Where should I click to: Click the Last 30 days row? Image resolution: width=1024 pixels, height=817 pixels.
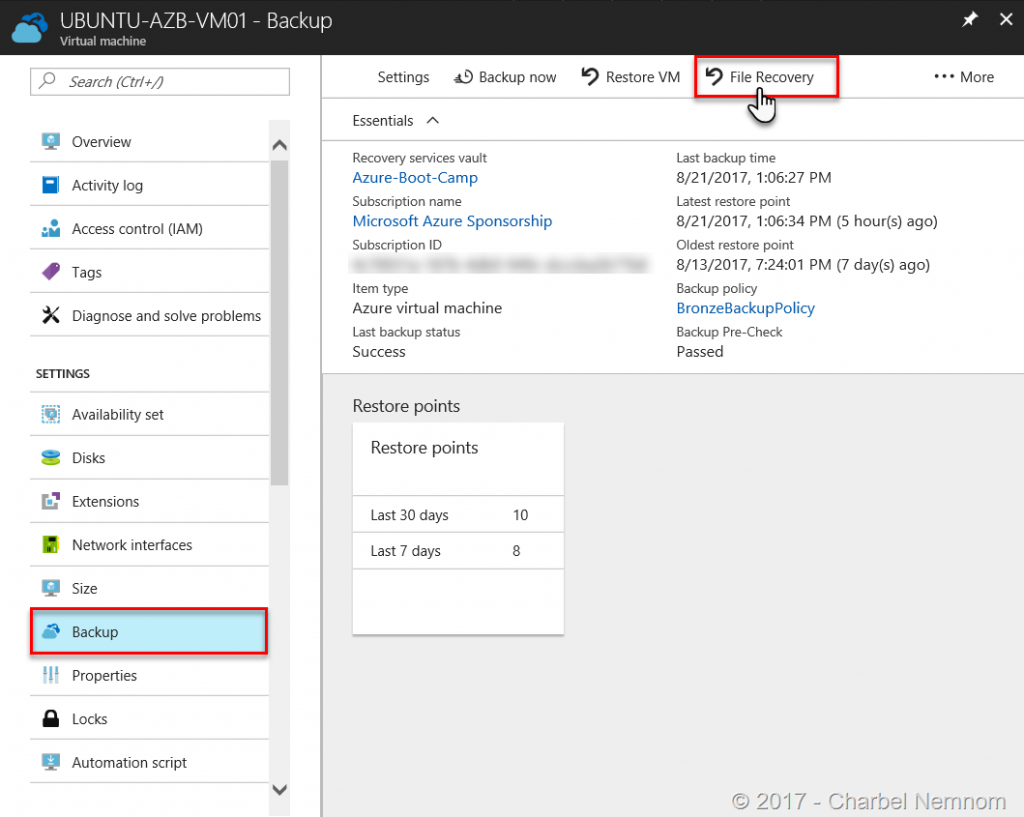(x=458, y=515)
